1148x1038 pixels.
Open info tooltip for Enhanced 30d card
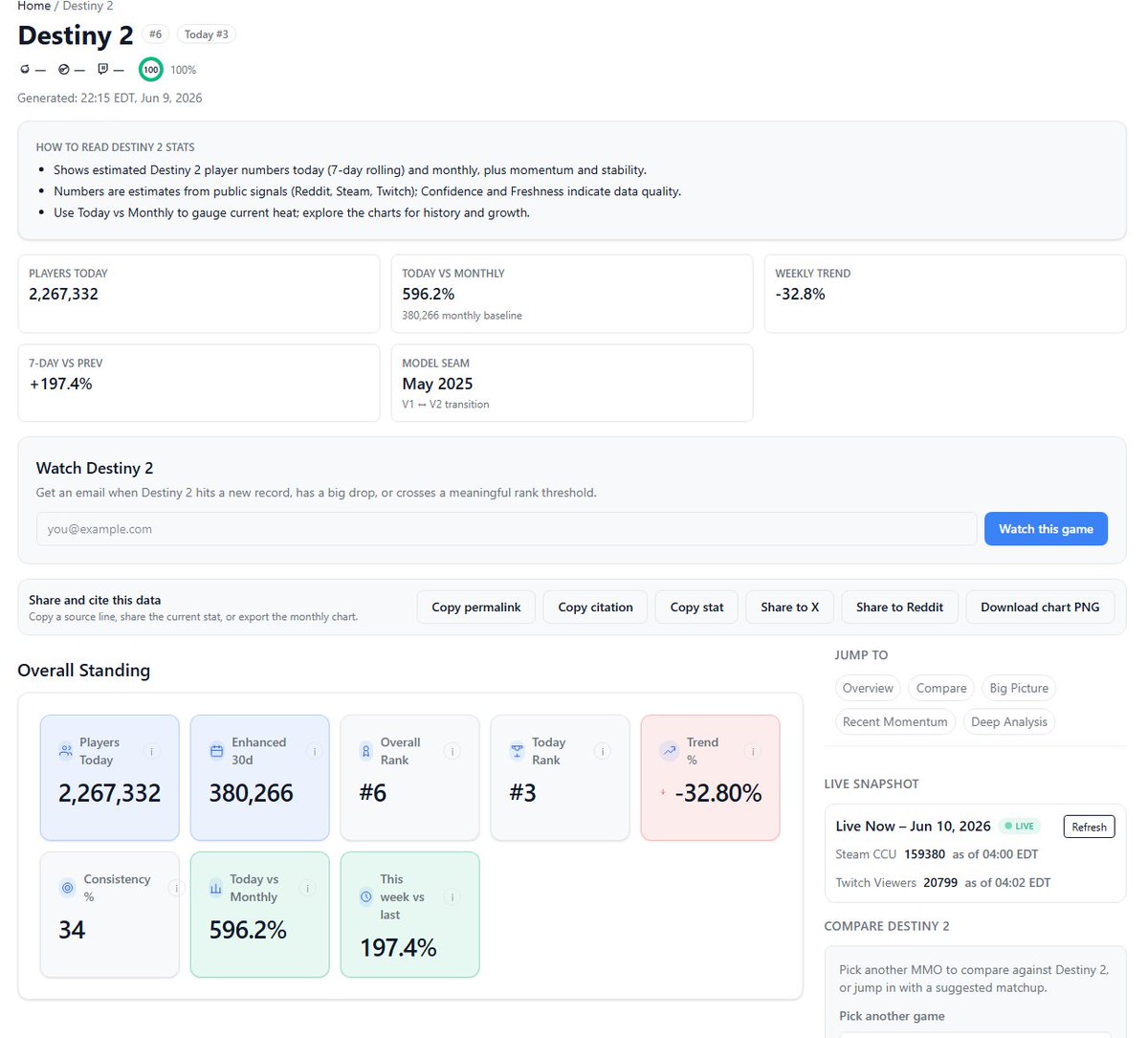click(x=313, y=751)
